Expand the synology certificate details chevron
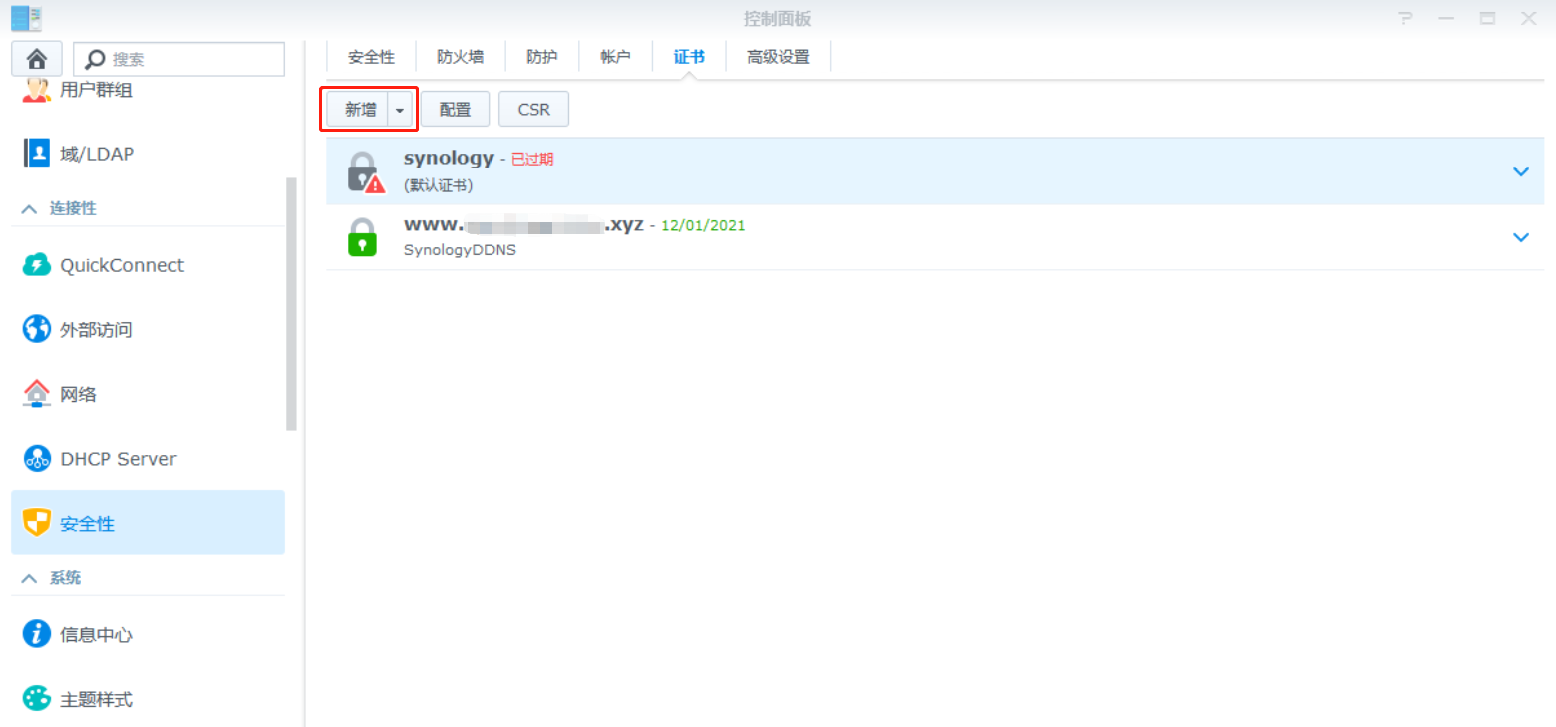 click(1521, 171)
